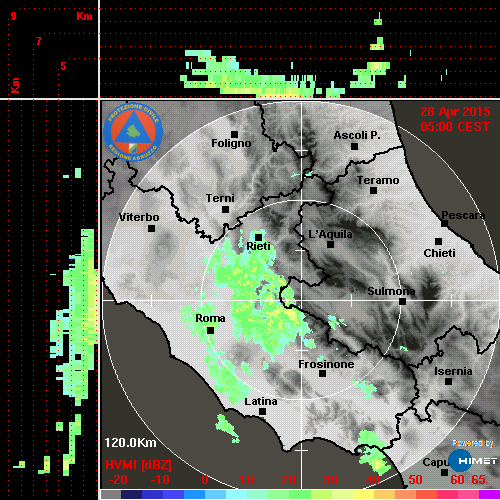Click the Pescara city name label
500x500 pixels.
click(x=463, y=215)
